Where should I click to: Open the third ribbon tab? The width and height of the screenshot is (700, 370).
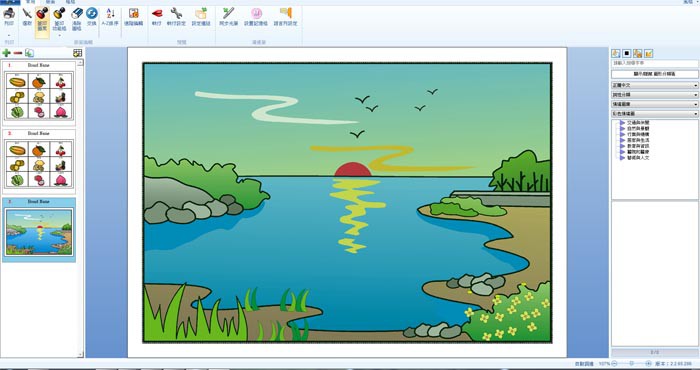pos(50,2)
